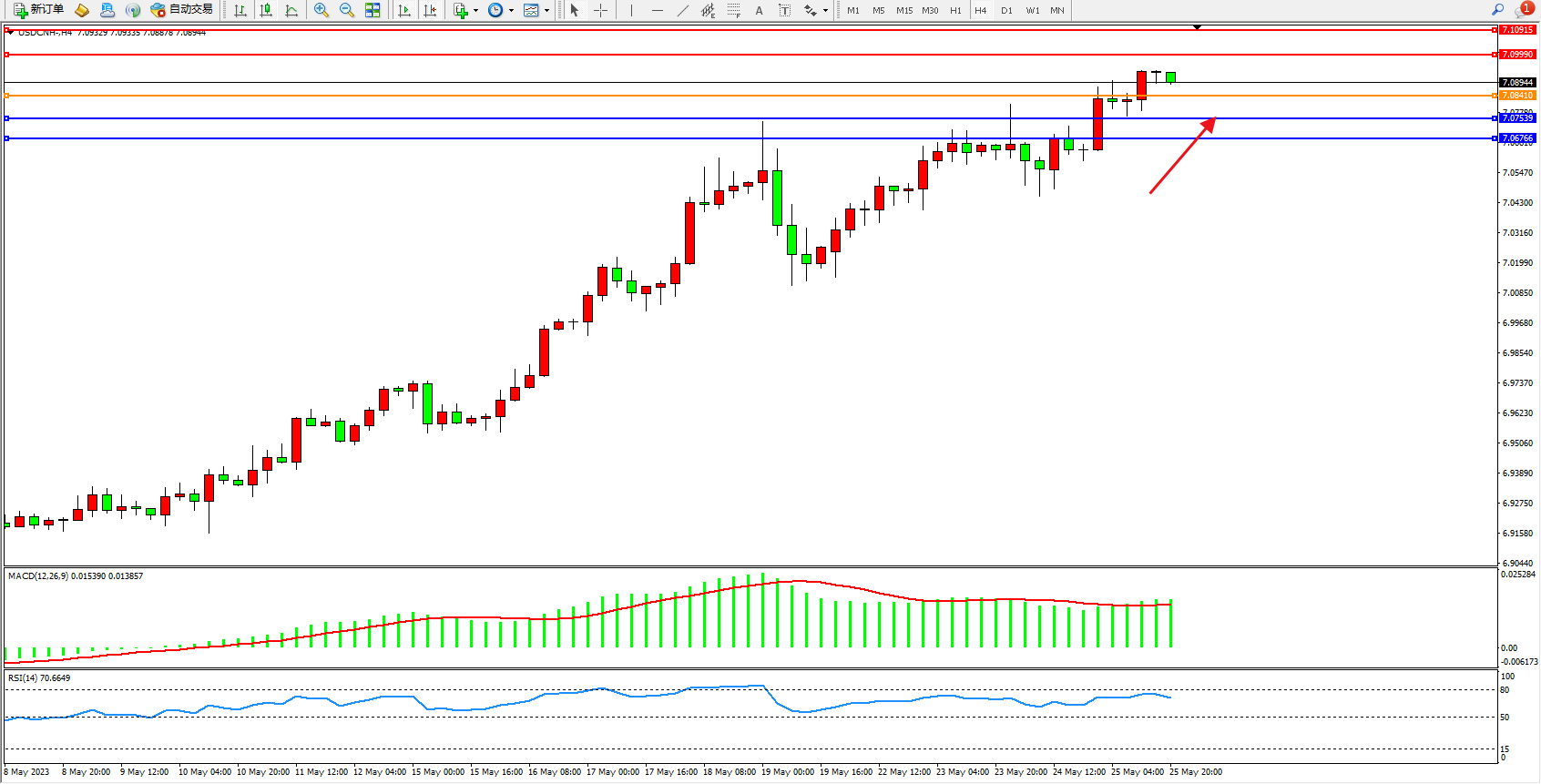Screen dimensions: 1541x784
Task: Open the chart templates dropdown
Action: (x=546, y=11)
